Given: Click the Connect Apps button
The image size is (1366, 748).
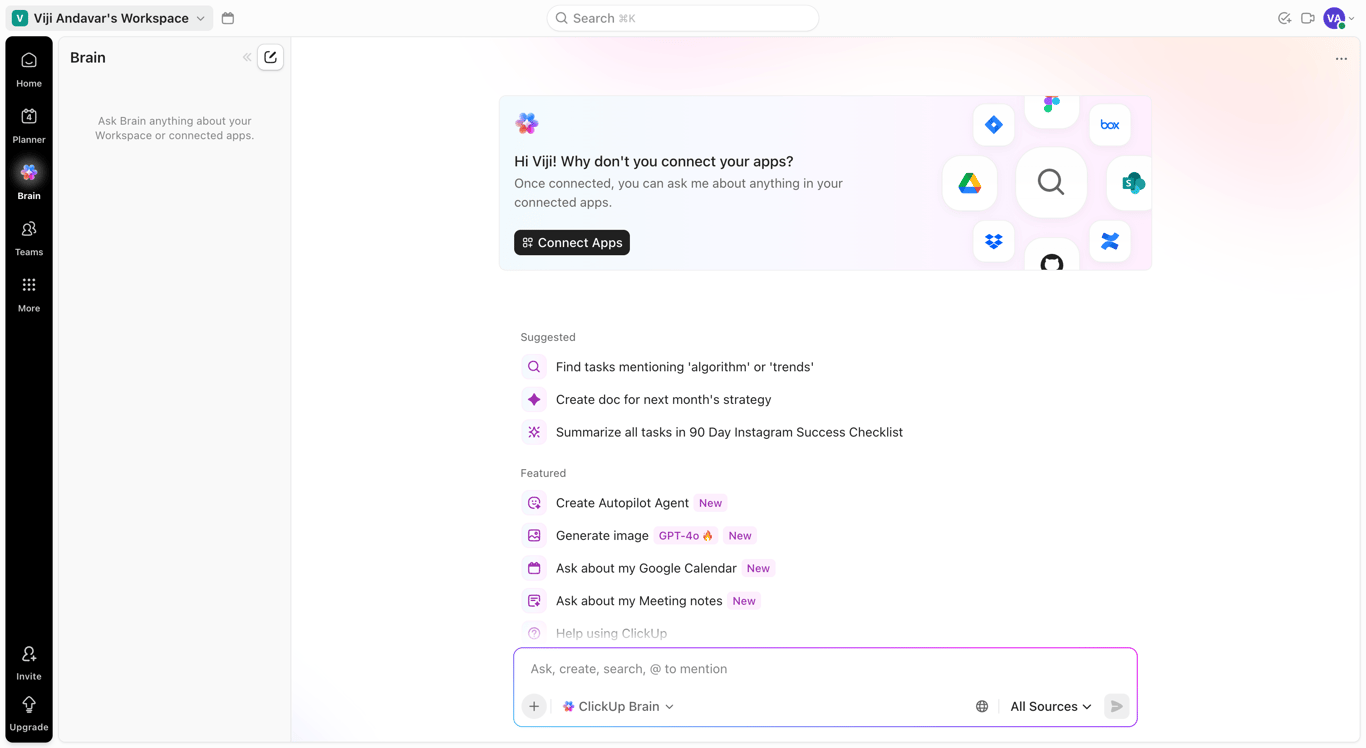Looking at the screenshot, I should coord(571,242).
